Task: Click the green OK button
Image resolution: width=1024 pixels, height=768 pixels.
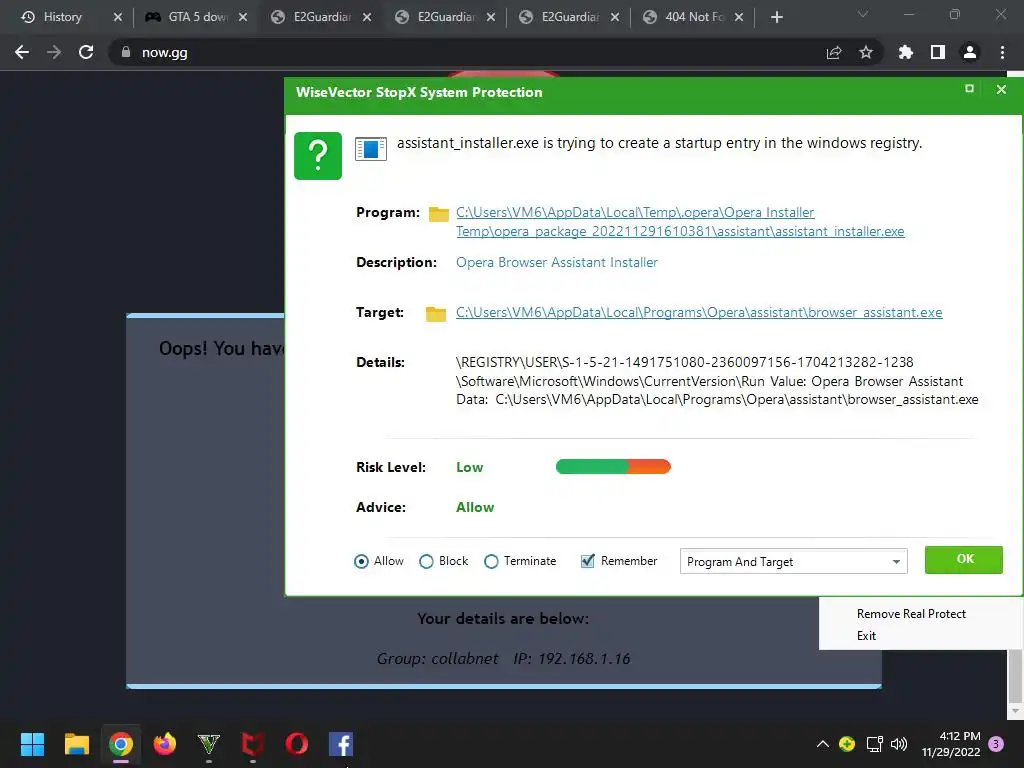Action: click(964, 560)
